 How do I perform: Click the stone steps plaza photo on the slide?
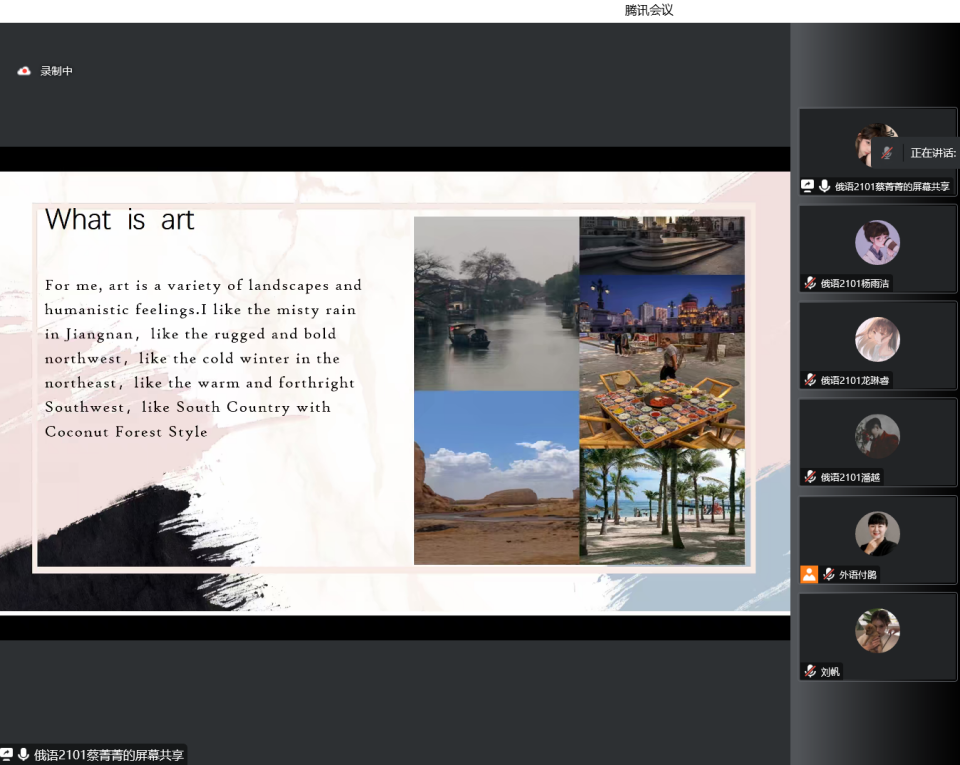tap(662, 245)
